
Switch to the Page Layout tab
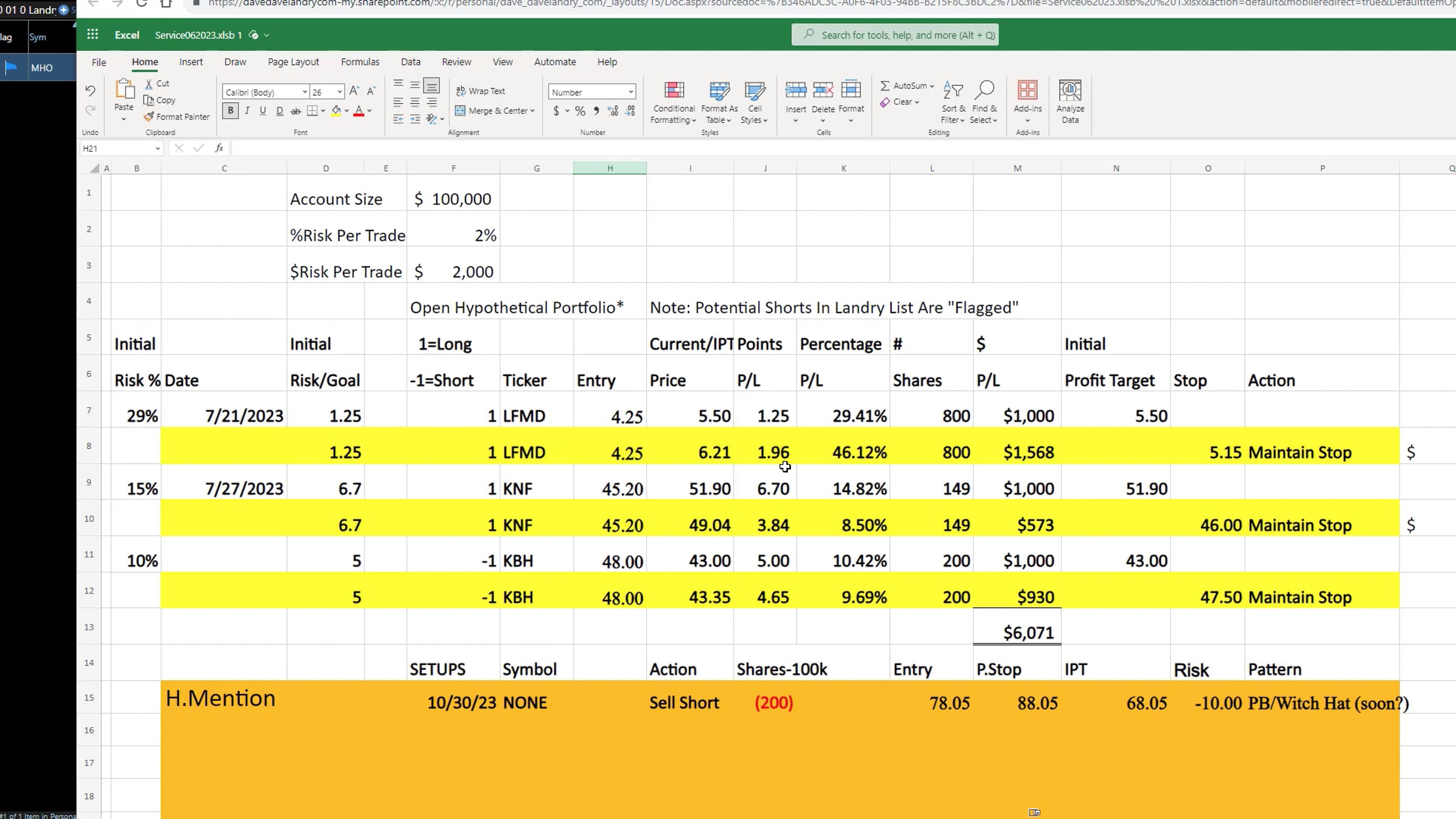(x=294, y=62)
